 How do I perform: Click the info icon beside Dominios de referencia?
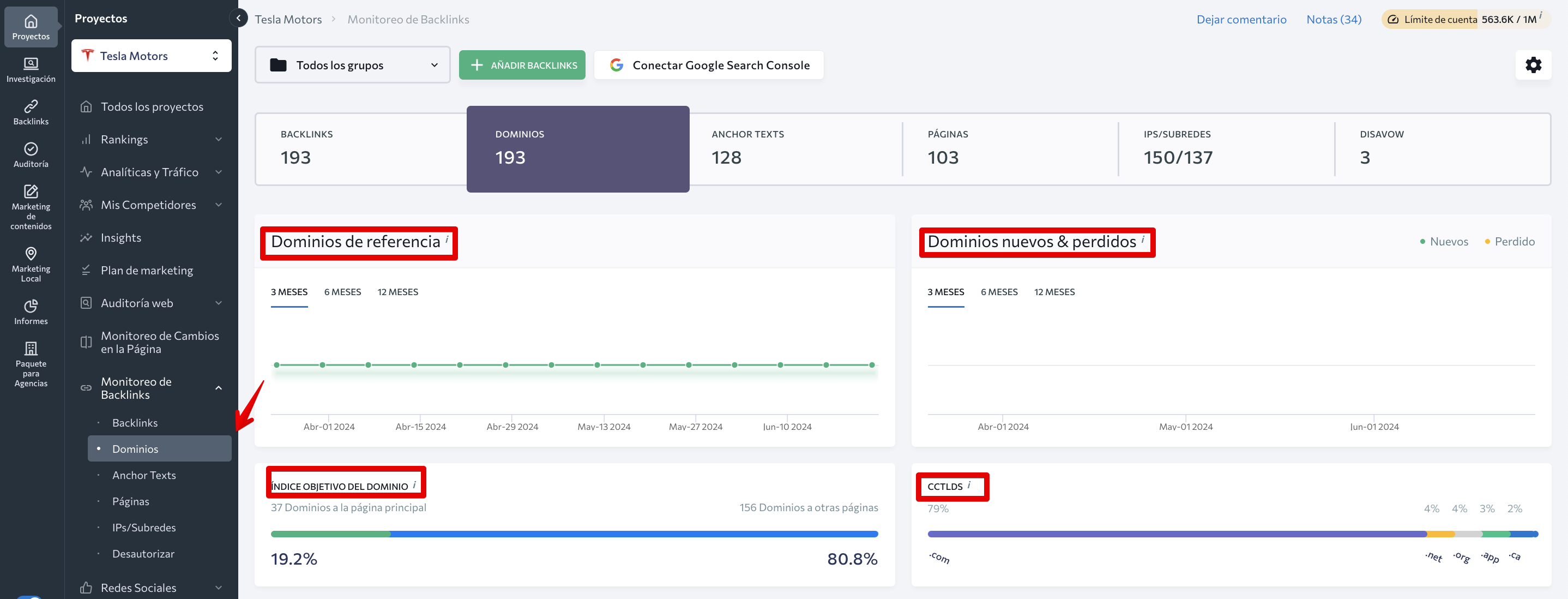[447, 239]
